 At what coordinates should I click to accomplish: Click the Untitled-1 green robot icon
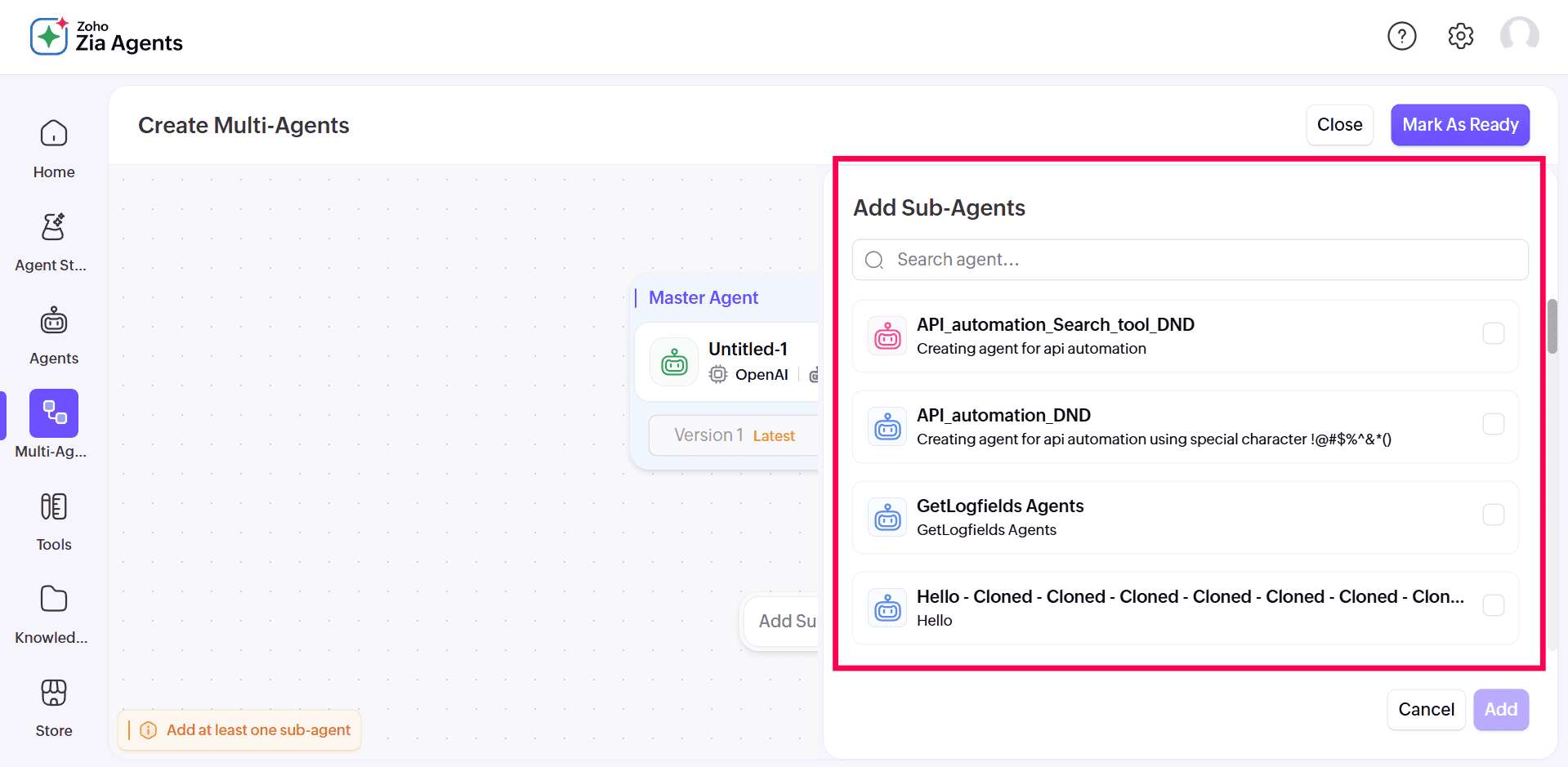(674, 362)
